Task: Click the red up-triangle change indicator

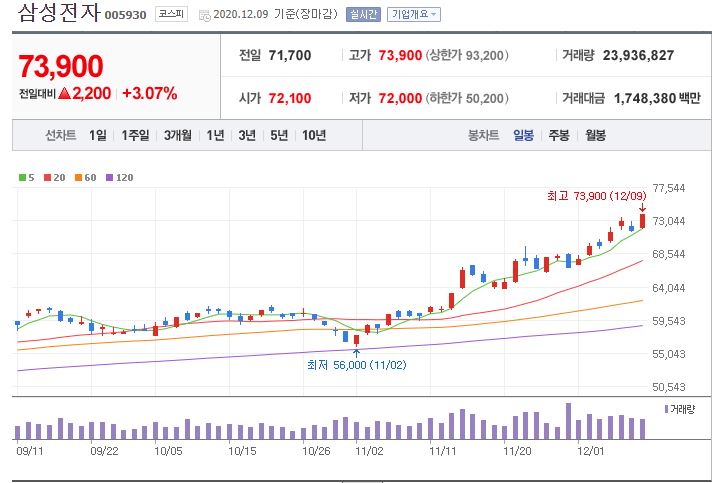Action: click(64, 94)
